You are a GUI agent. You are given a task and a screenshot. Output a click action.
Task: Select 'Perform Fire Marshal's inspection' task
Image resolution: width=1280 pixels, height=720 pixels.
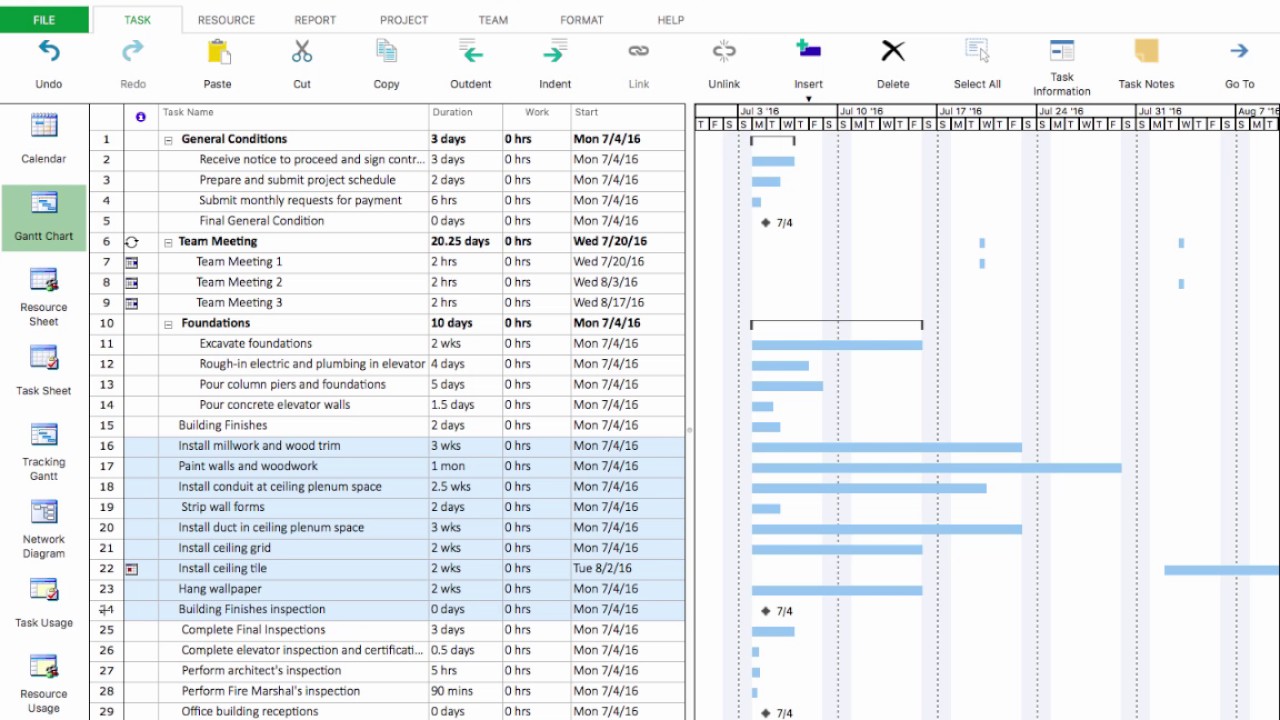pyautogui.click(x=270, y=691)
